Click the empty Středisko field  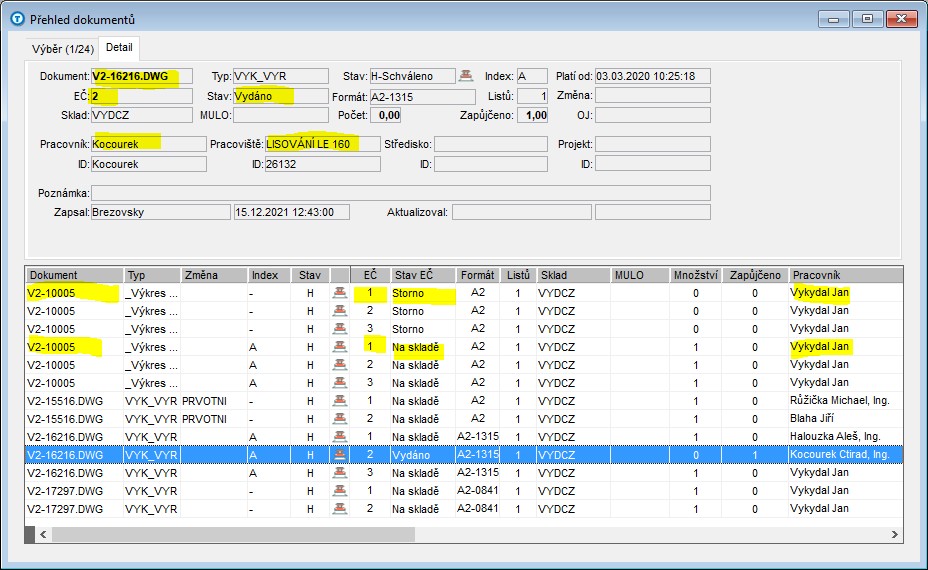pyautogui.click(x=491, y=144)
